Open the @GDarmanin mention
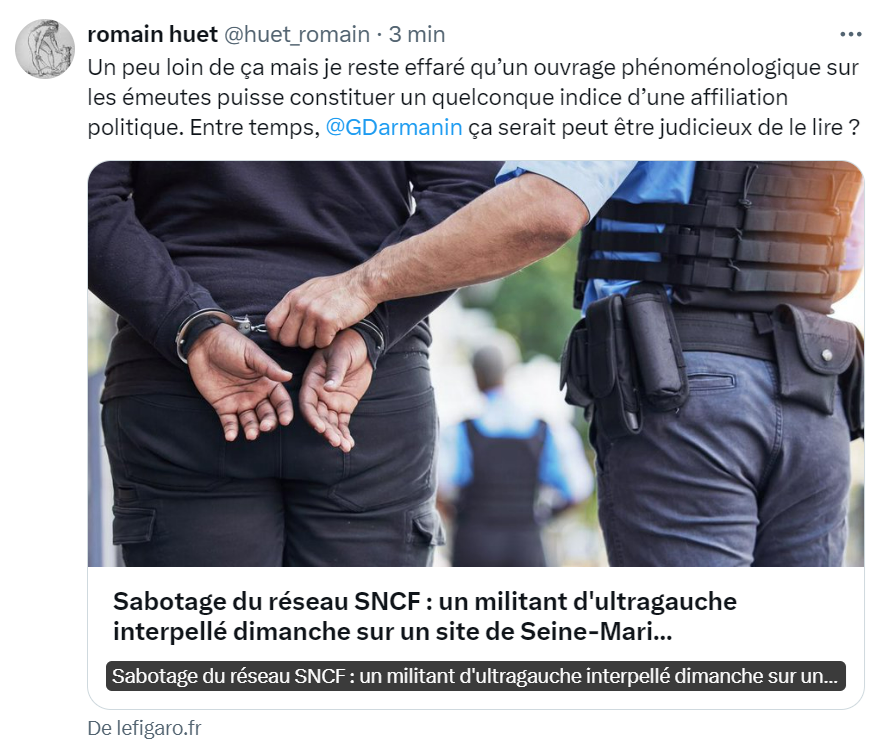This screenshot has height=756, width=888. tap(394, 127)
